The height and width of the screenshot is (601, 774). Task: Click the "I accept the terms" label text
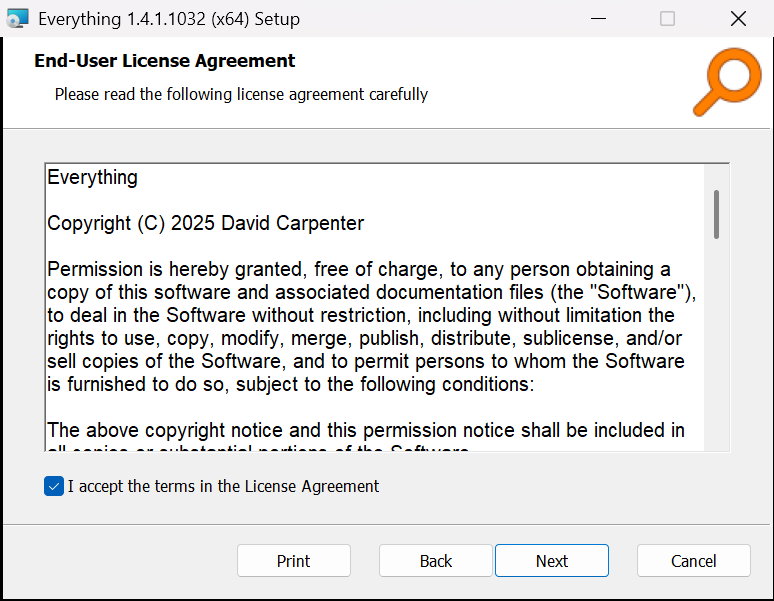223,486
